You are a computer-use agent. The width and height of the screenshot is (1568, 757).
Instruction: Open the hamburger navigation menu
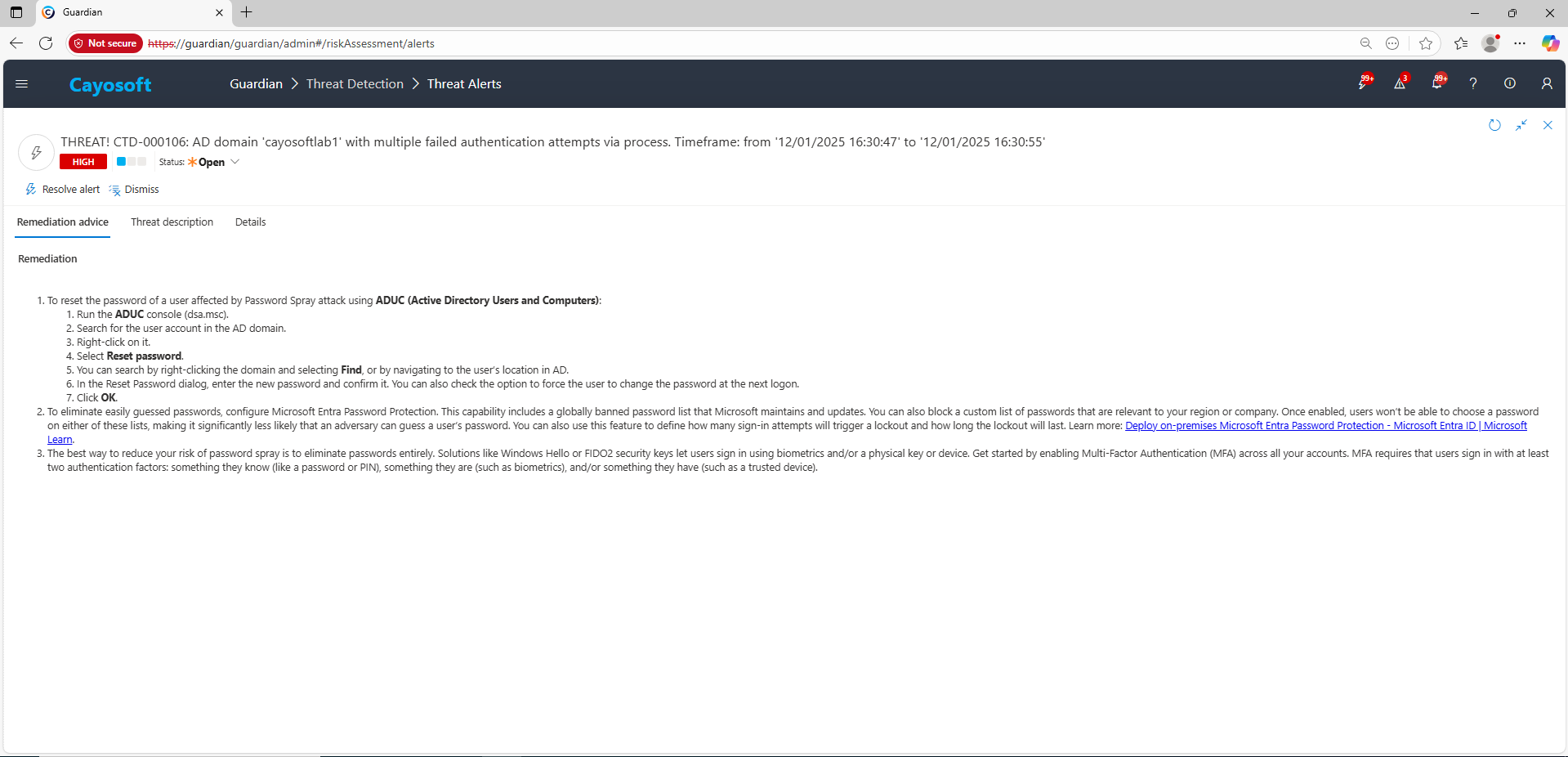coord(22,84)
